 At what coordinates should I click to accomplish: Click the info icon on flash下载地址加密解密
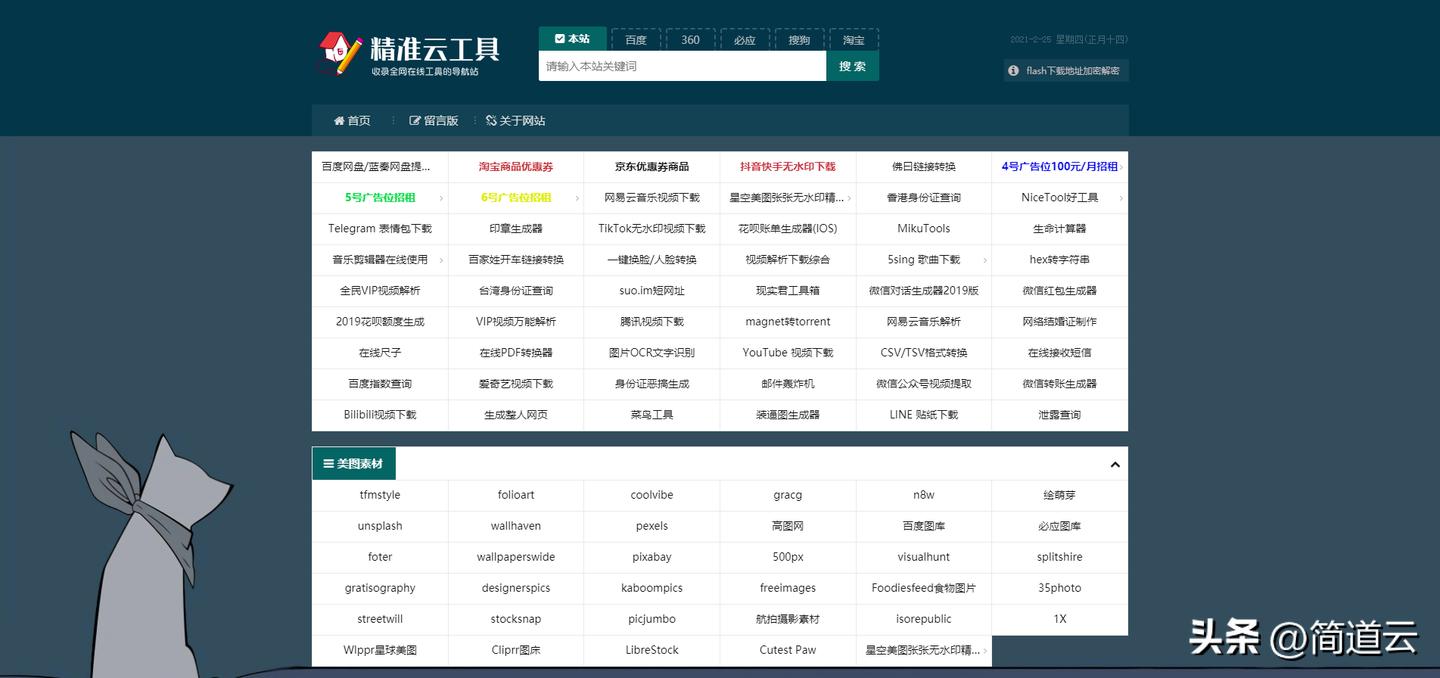[x=1013, y=70]
